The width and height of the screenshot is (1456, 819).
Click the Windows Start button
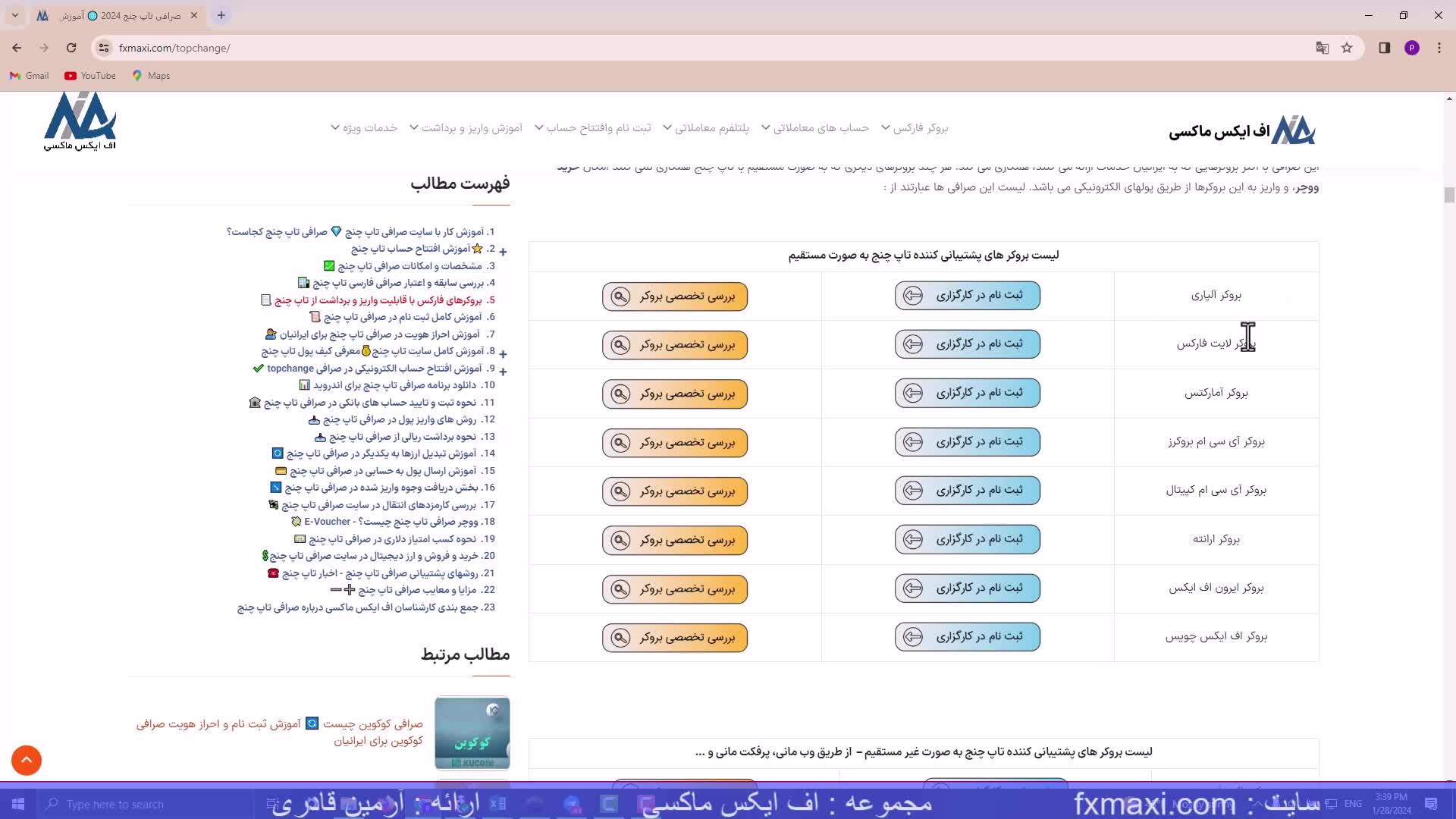click(18, 804)
